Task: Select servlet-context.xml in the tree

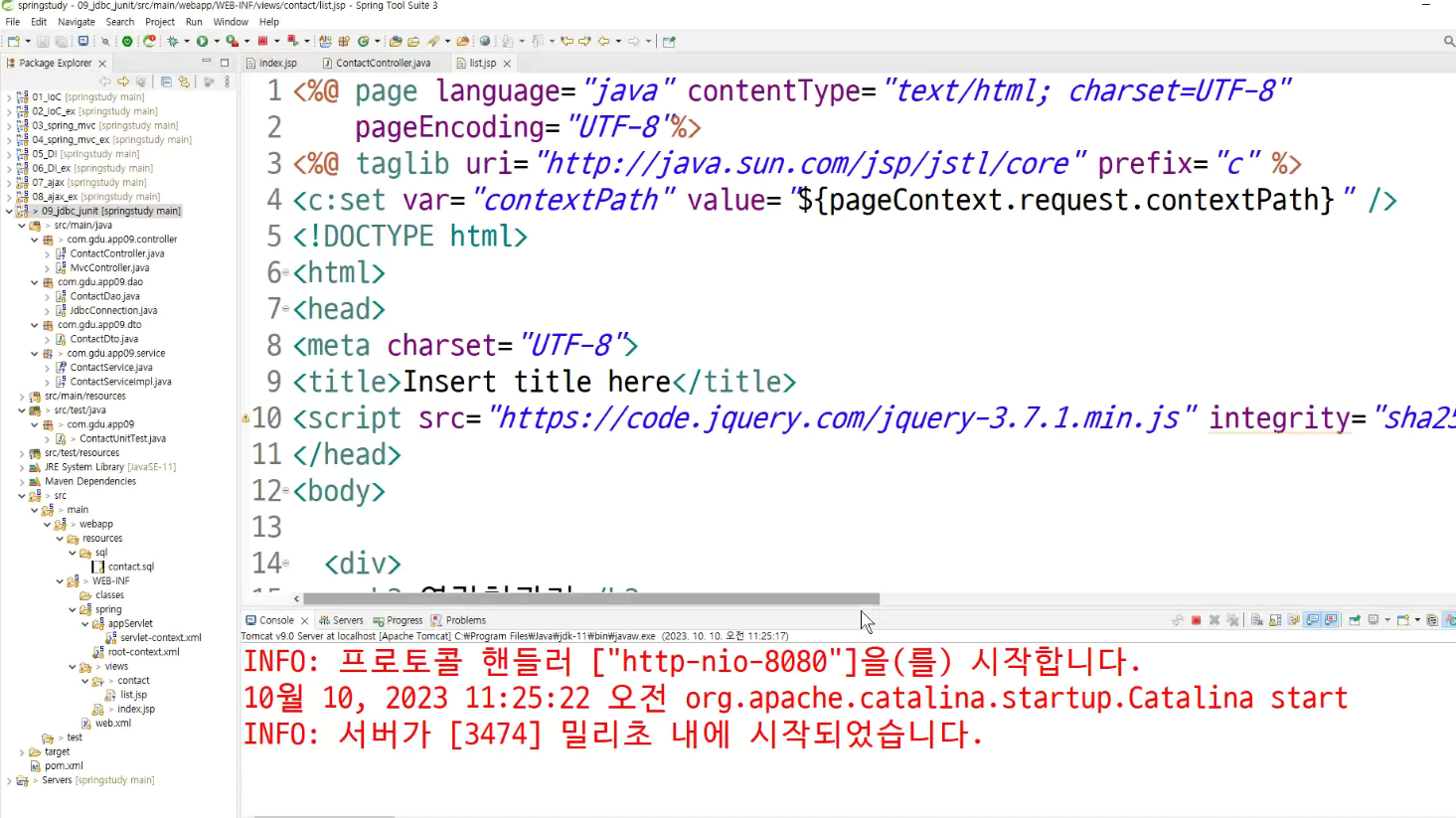Action: point(161,638)
